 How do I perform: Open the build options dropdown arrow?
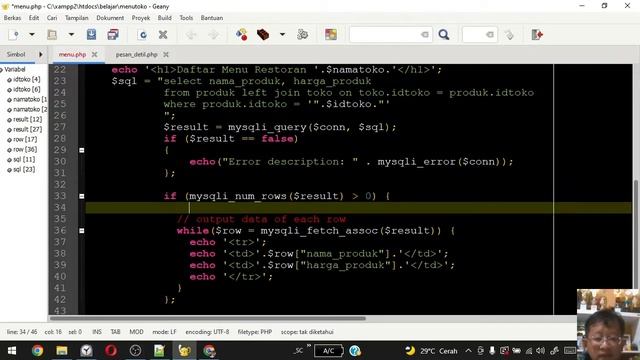coord(282,35)
